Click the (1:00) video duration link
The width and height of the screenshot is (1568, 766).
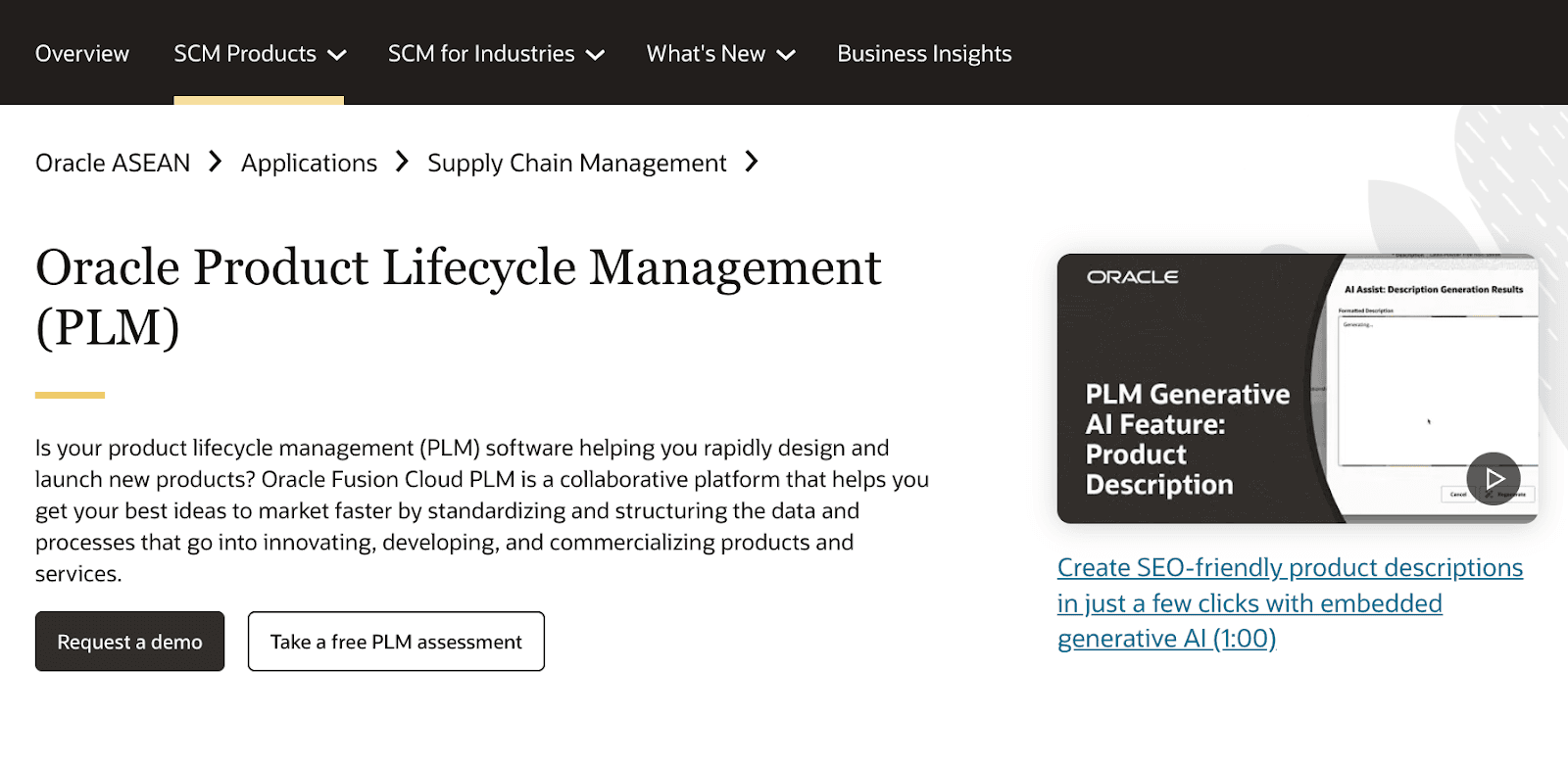click(1244, 639)
